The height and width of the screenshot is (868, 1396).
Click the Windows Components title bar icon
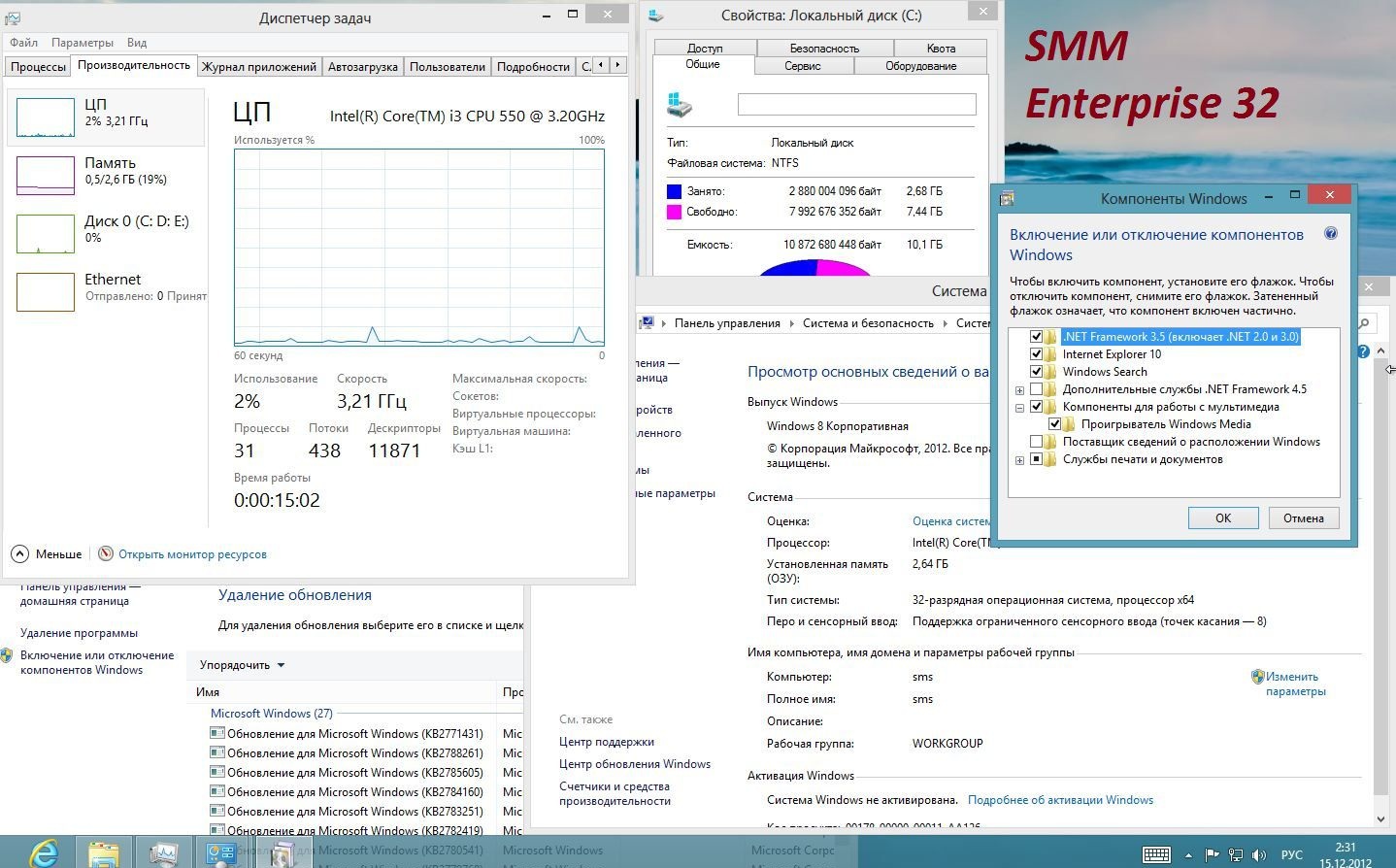[x=1007, y=198]
